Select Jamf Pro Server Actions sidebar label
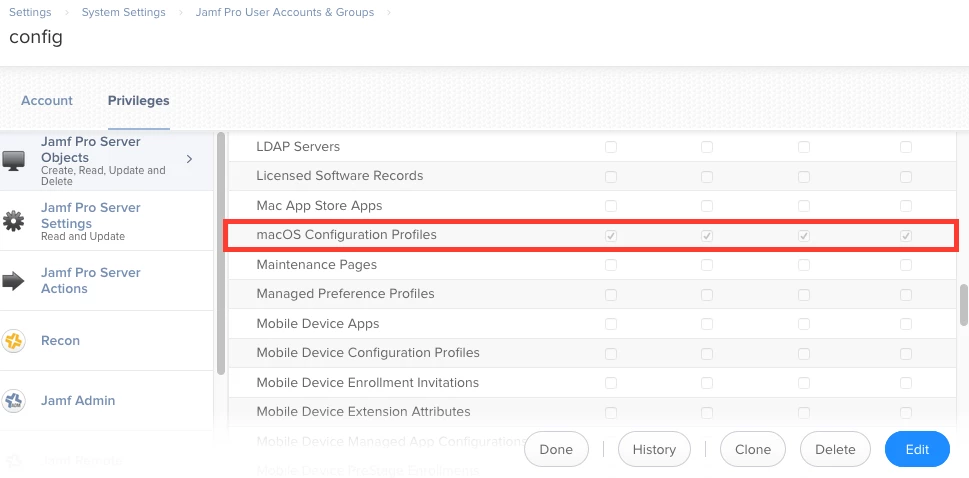The width and height of the screenshot is (969, 478). point(91,281)
